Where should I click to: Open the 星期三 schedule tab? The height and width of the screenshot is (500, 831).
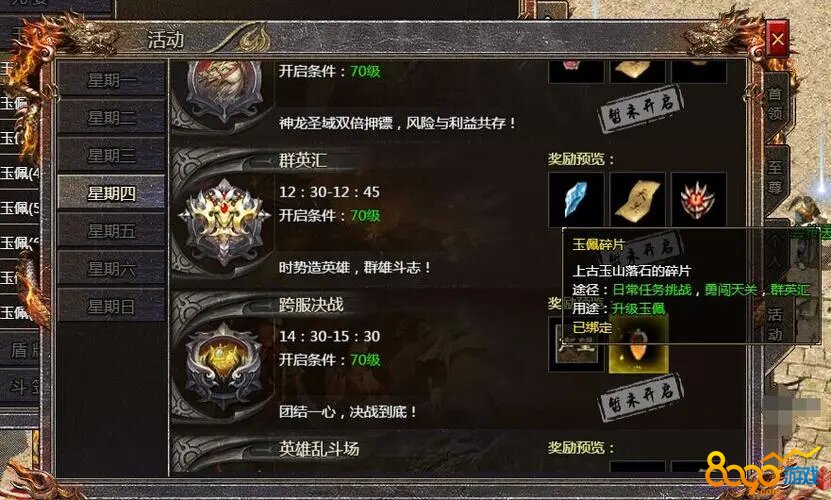pyautogui.click(x=111, y=155)
